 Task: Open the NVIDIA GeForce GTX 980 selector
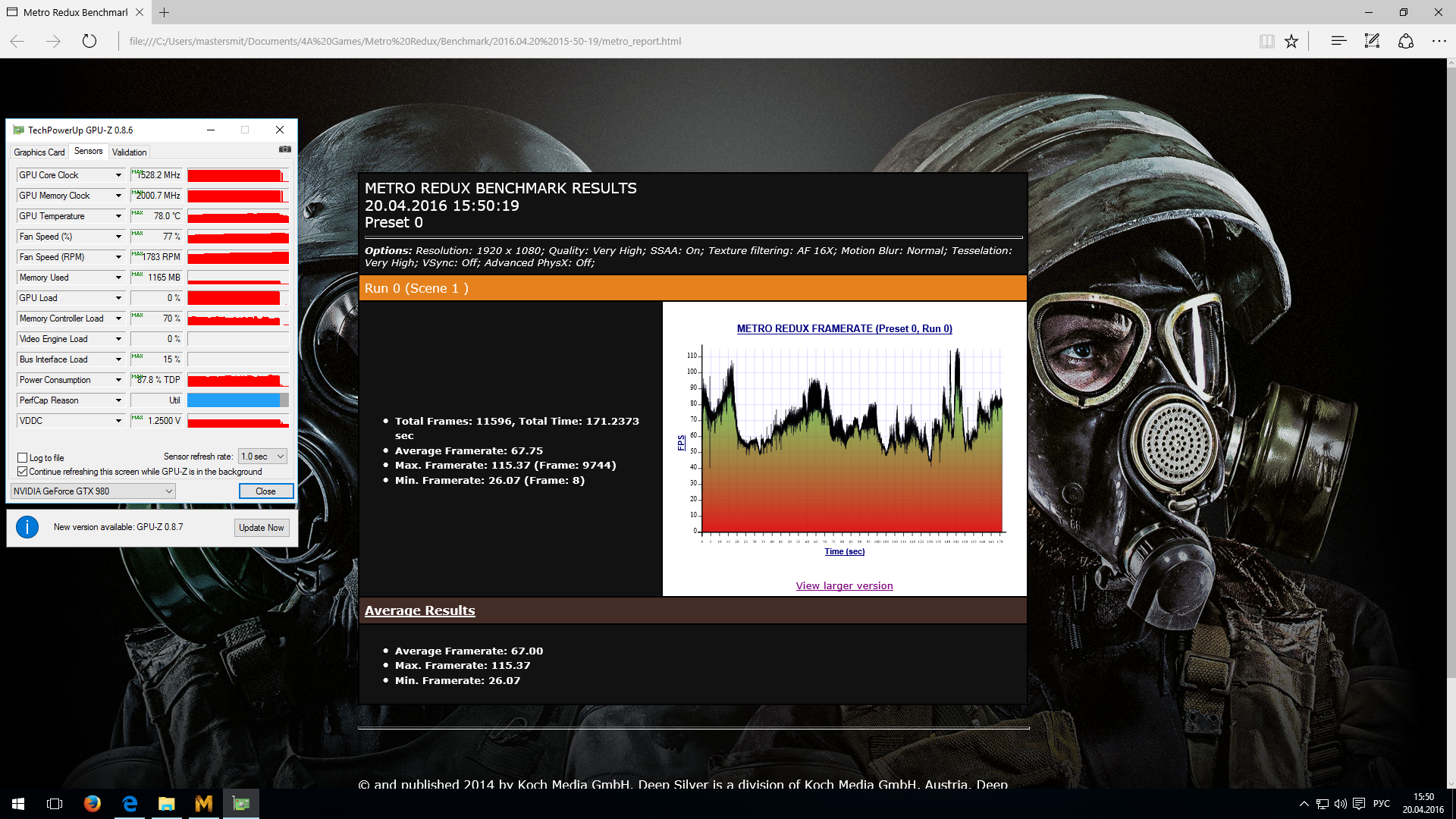(x=93, y=491)
